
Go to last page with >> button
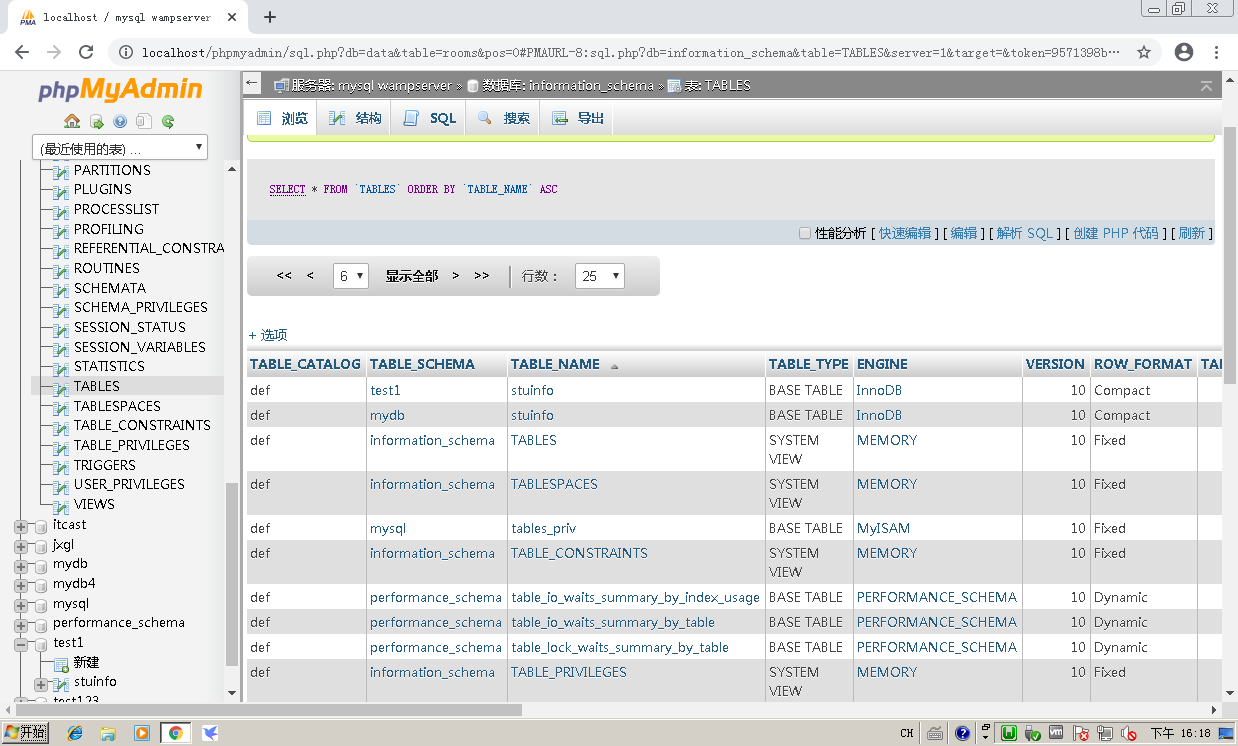click(x=482, y=276)
